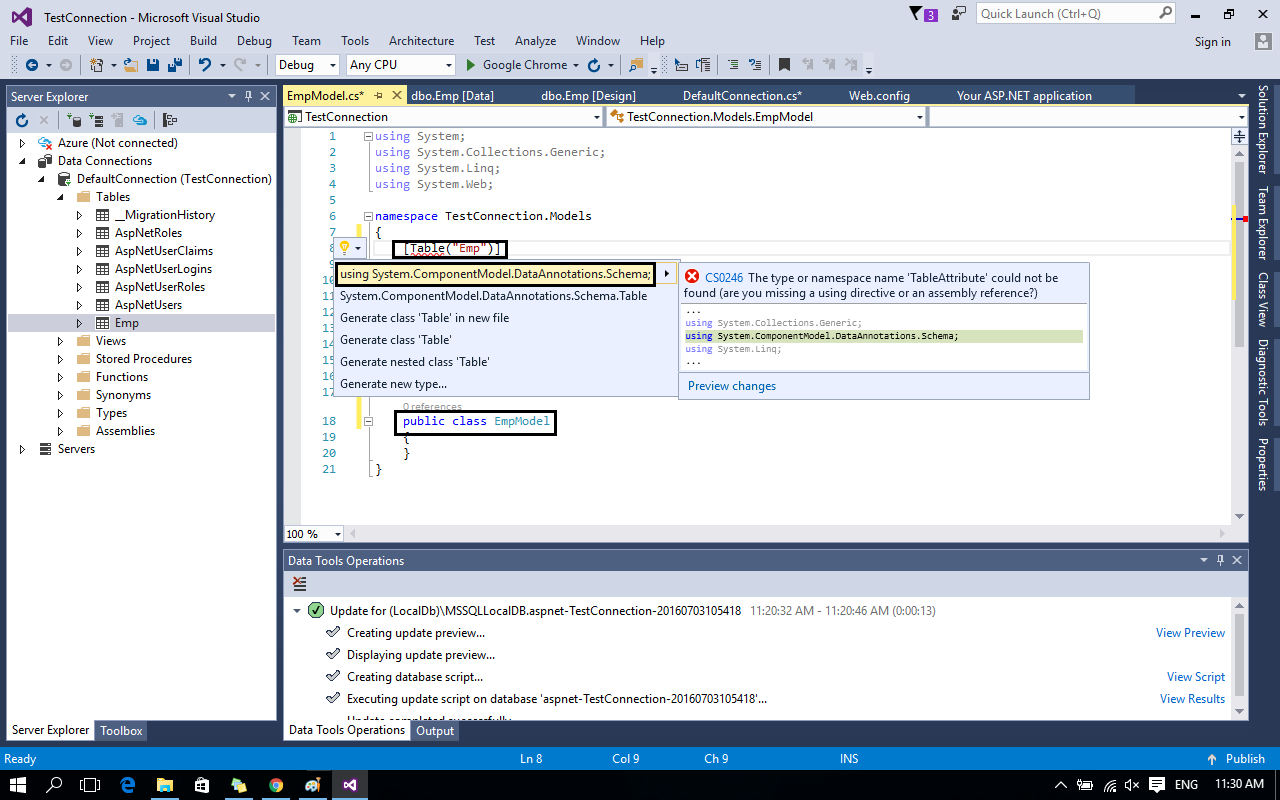Switch to the Output tab
Viewport: 1280px width, 800px height.
coord(435,731)
